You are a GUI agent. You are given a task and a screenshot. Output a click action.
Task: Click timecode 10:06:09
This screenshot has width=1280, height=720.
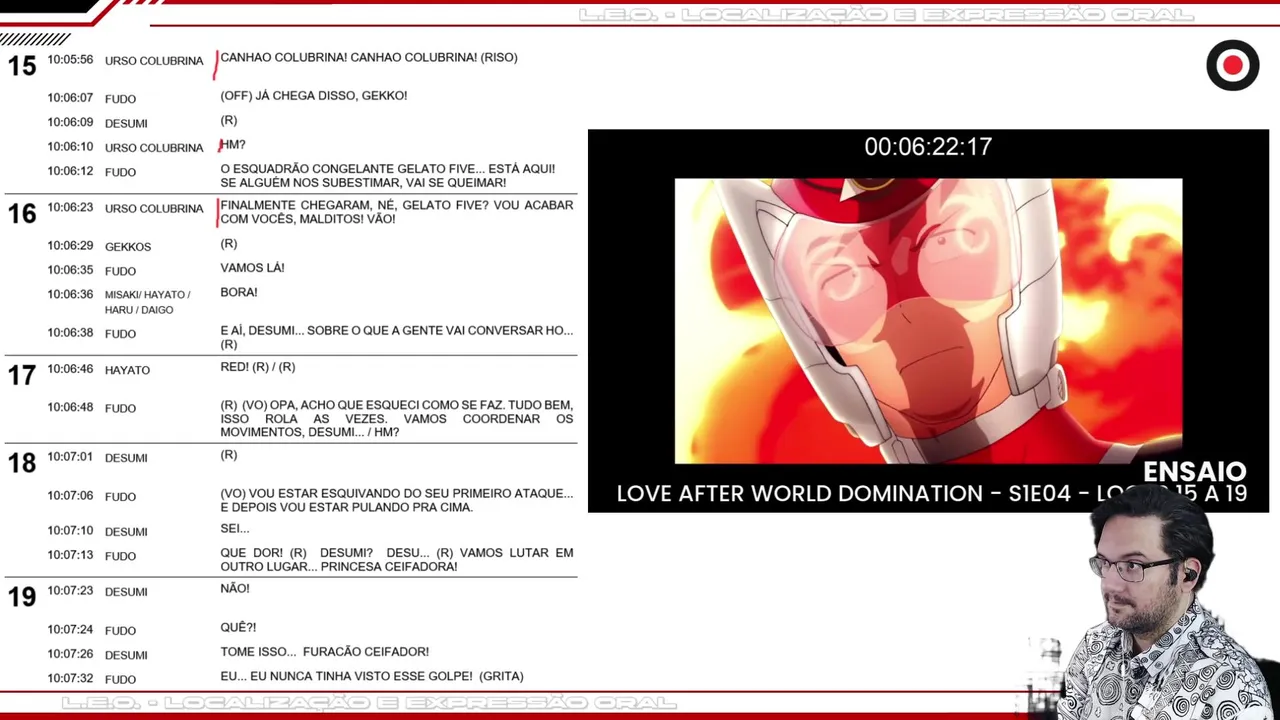pos(70,122)
